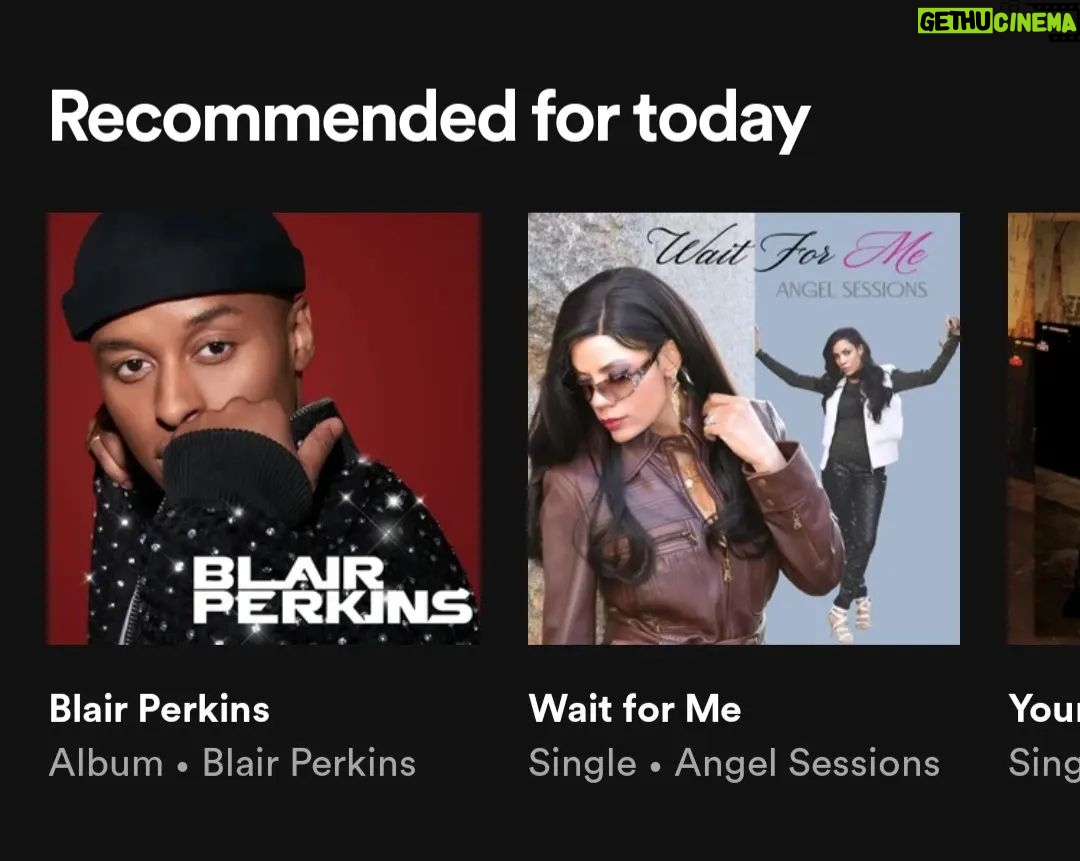
Task: Click the third item's cut-off subtitle
Action: pos(1043,765)
